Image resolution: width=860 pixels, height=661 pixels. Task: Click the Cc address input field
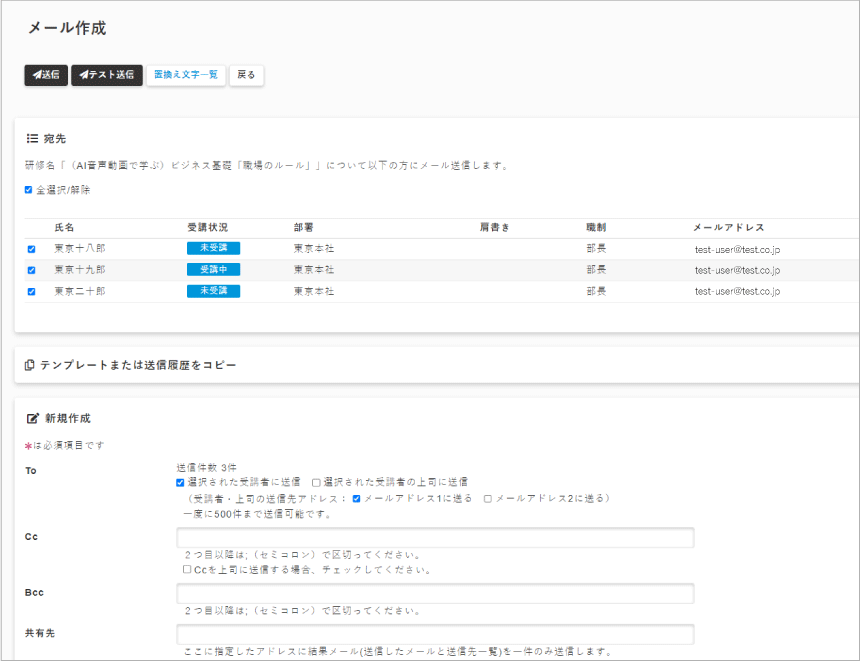[435, 538]
